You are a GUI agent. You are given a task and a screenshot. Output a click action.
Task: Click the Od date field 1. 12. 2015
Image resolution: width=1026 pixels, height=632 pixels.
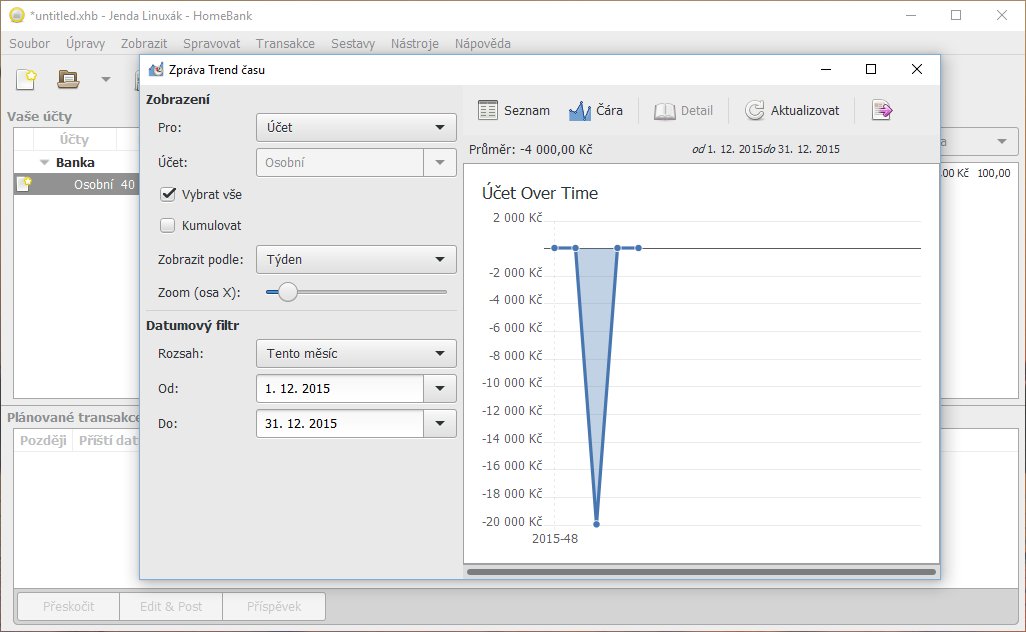pyautogui.click(x=340, y=389)
